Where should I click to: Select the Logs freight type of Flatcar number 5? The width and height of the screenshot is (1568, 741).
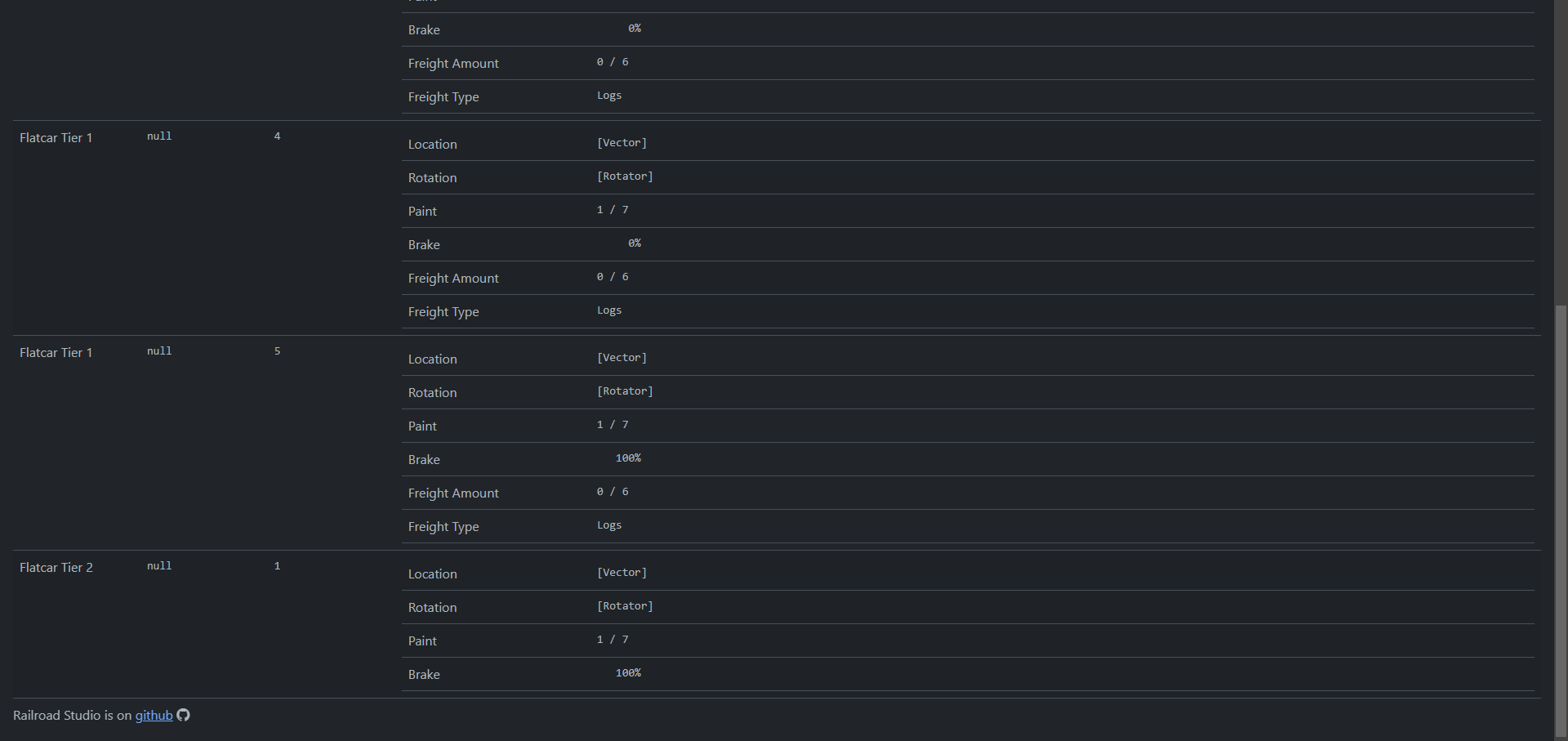tap(608, 525)
